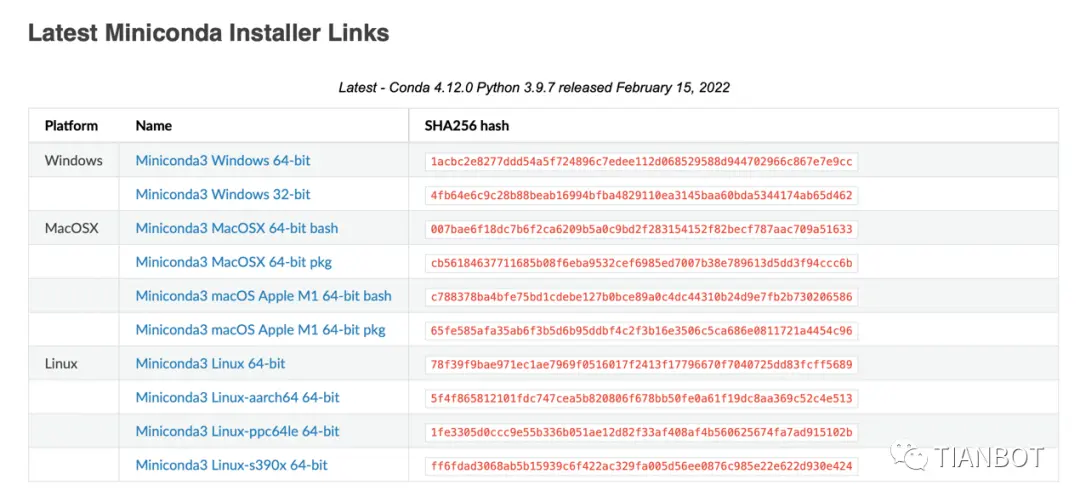The width and height of the screenshot is (1080, 502).
Task: Open Miniconda3 Linux-aarch64 64-bit link
Action: [x=237, y=397]
